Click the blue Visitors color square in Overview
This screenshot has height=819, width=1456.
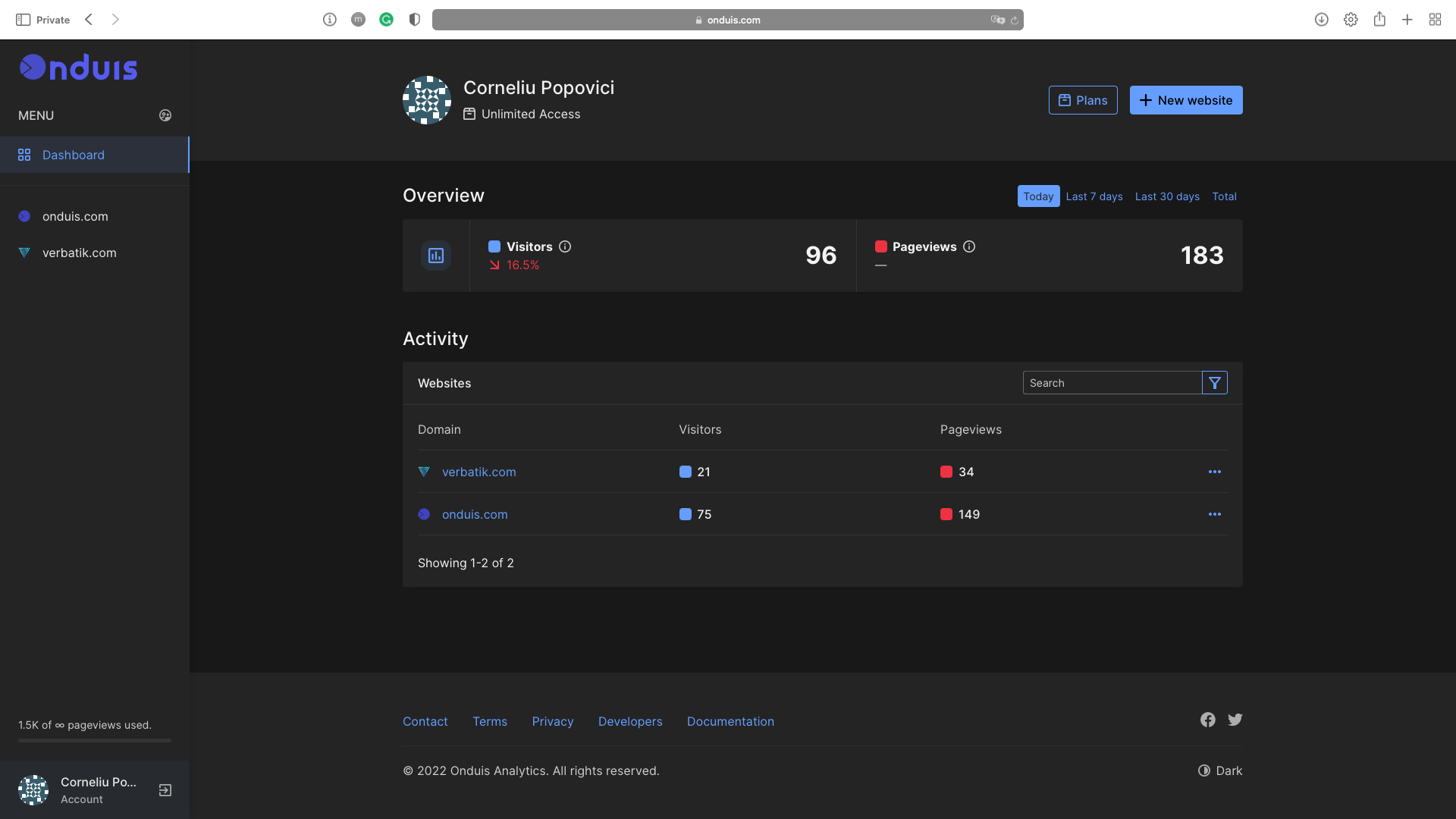[x=494, y=246]
